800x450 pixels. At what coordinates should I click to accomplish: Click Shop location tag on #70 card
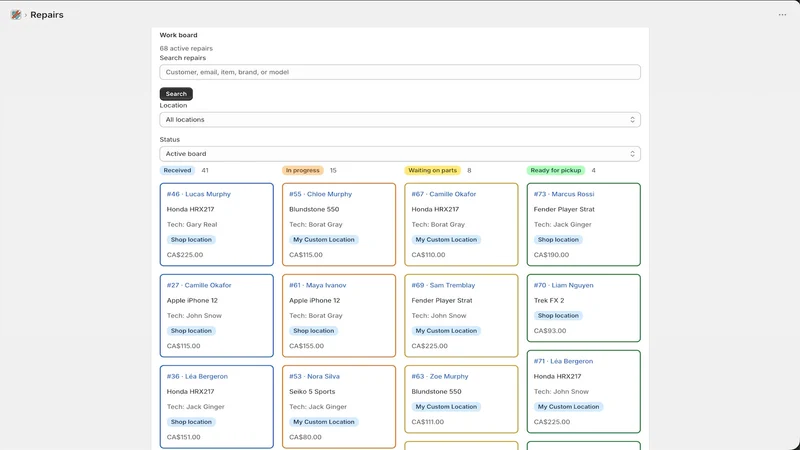(x=558, y=316)
